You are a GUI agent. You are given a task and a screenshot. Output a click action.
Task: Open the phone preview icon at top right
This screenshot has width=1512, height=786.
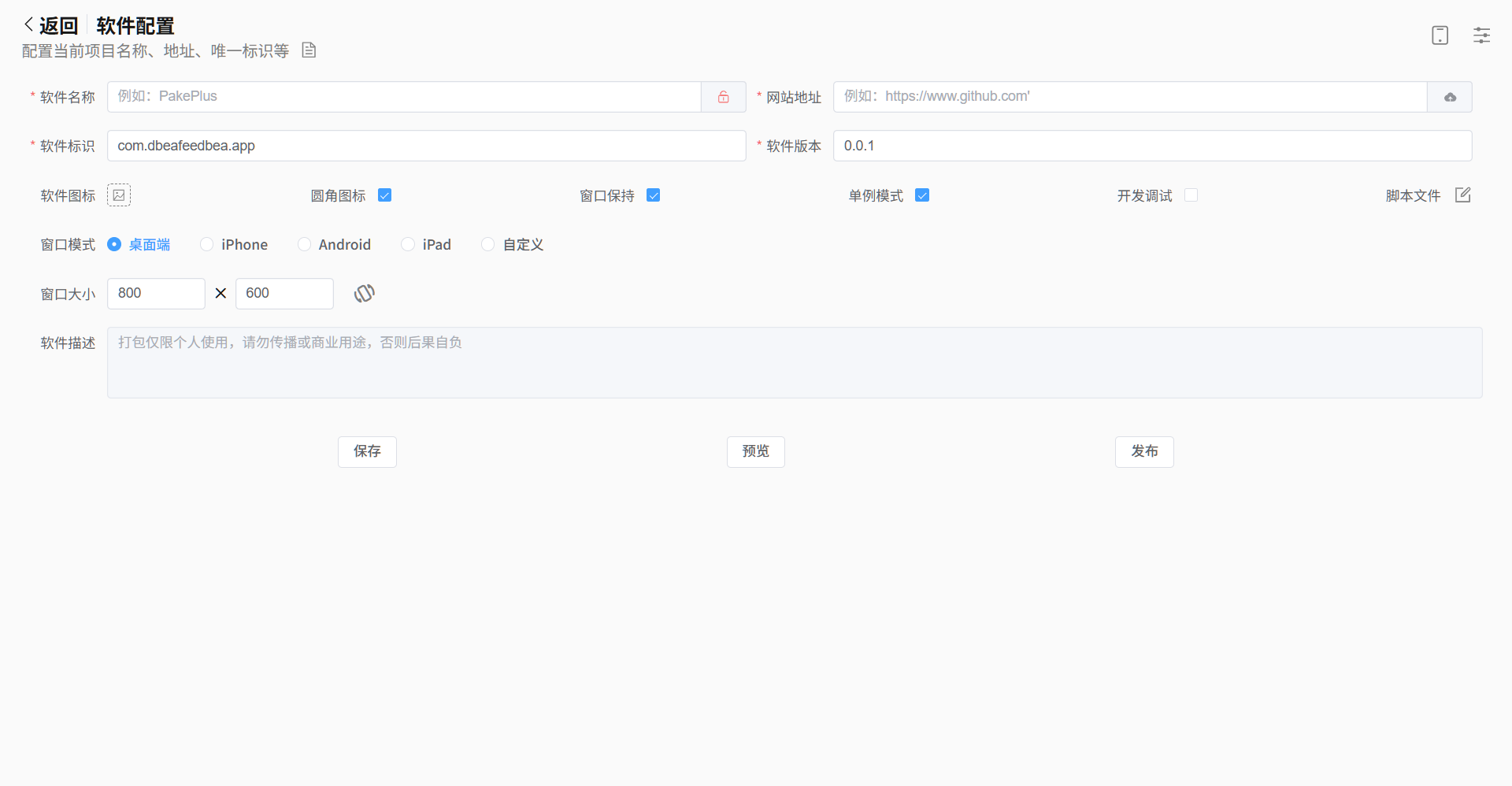click(x=1440, y=35)
